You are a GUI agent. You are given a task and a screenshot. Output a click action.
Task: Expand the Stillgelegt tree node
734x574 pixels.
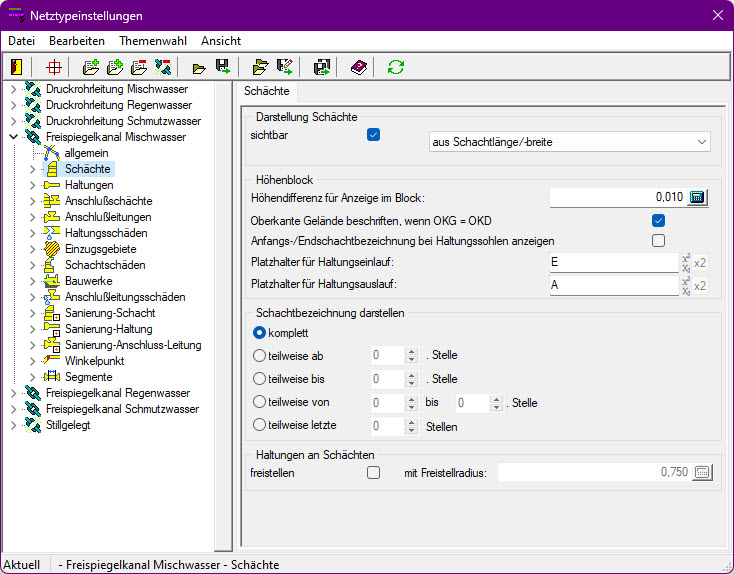coord(13,425)
